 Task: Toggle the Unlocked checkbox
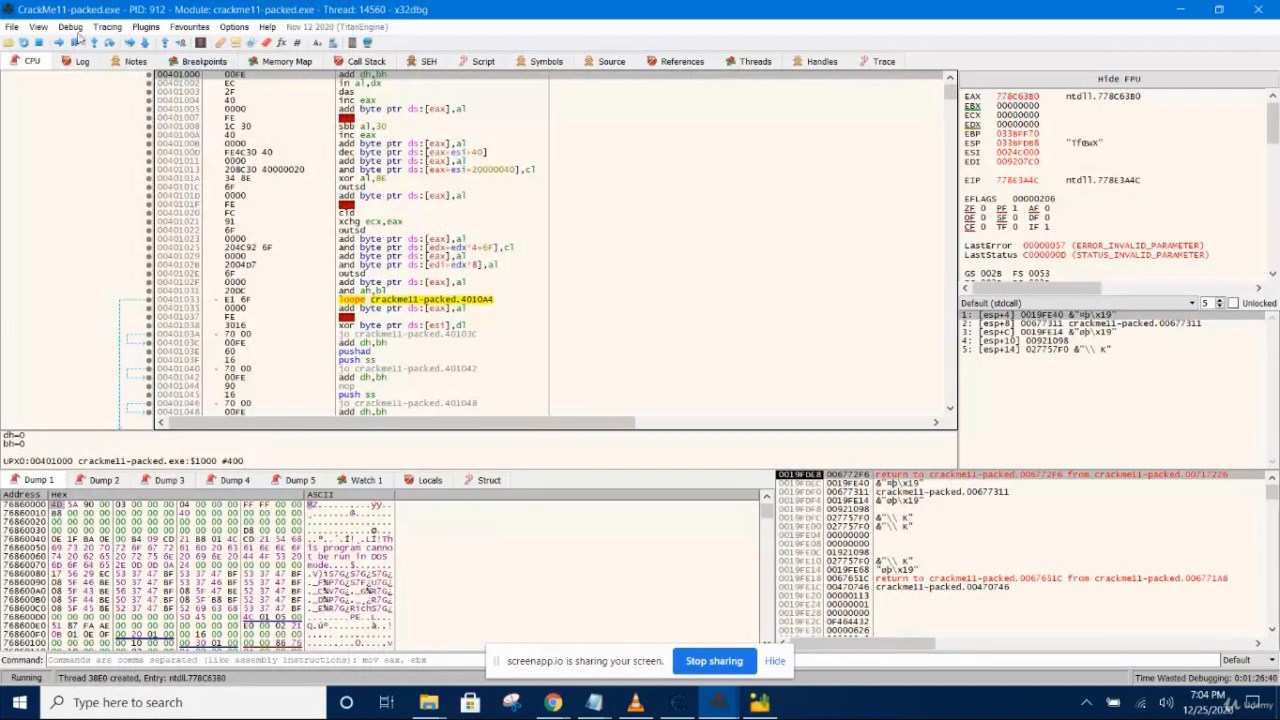tap(1233, 303)
